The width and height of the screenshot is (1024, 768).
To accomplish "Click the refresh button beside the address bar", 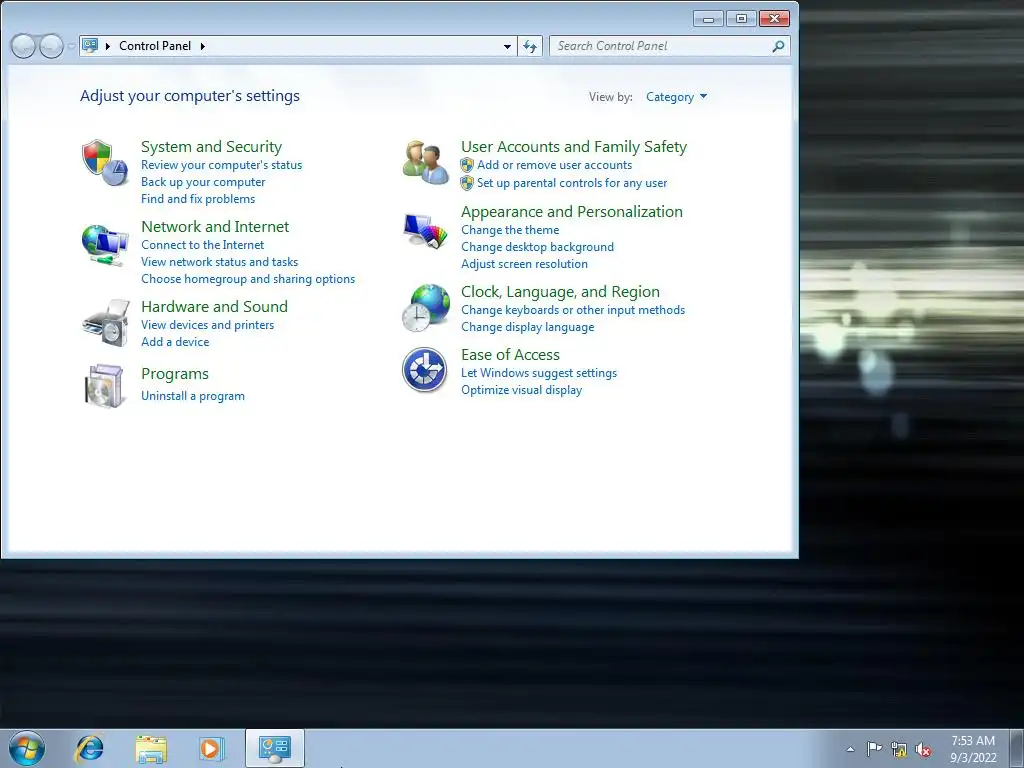I will click(x=530, y=46).
